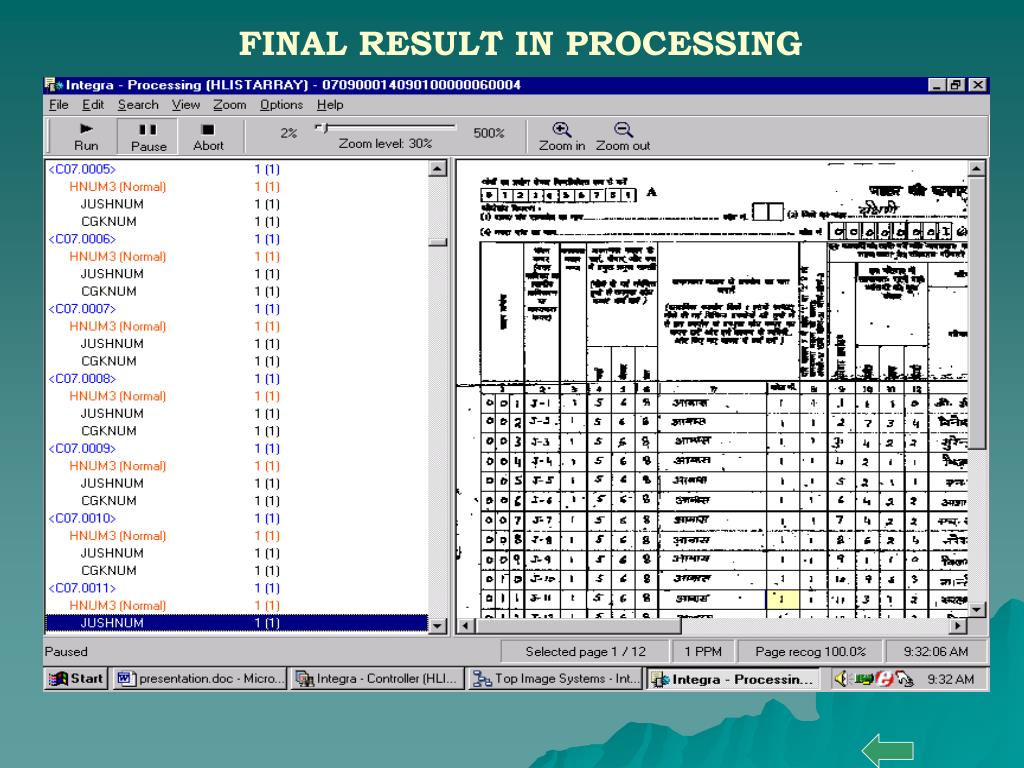Screen dimensions: 1024x768
Task: Select the <C07.0009> tree node
Action: tap(82, 449)
